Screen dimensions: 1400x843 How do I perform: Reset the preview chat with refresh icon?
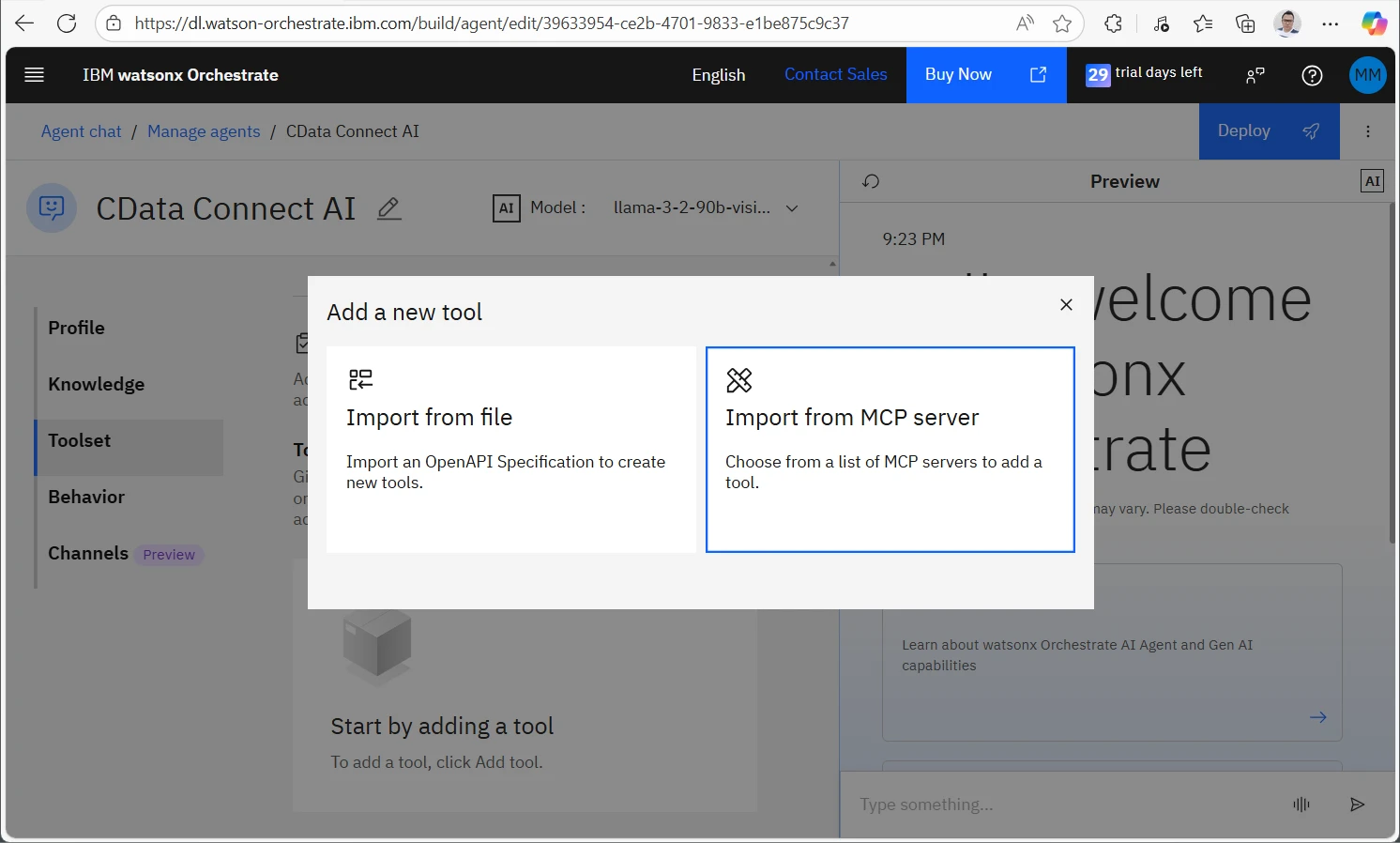[x=871, y=181]
